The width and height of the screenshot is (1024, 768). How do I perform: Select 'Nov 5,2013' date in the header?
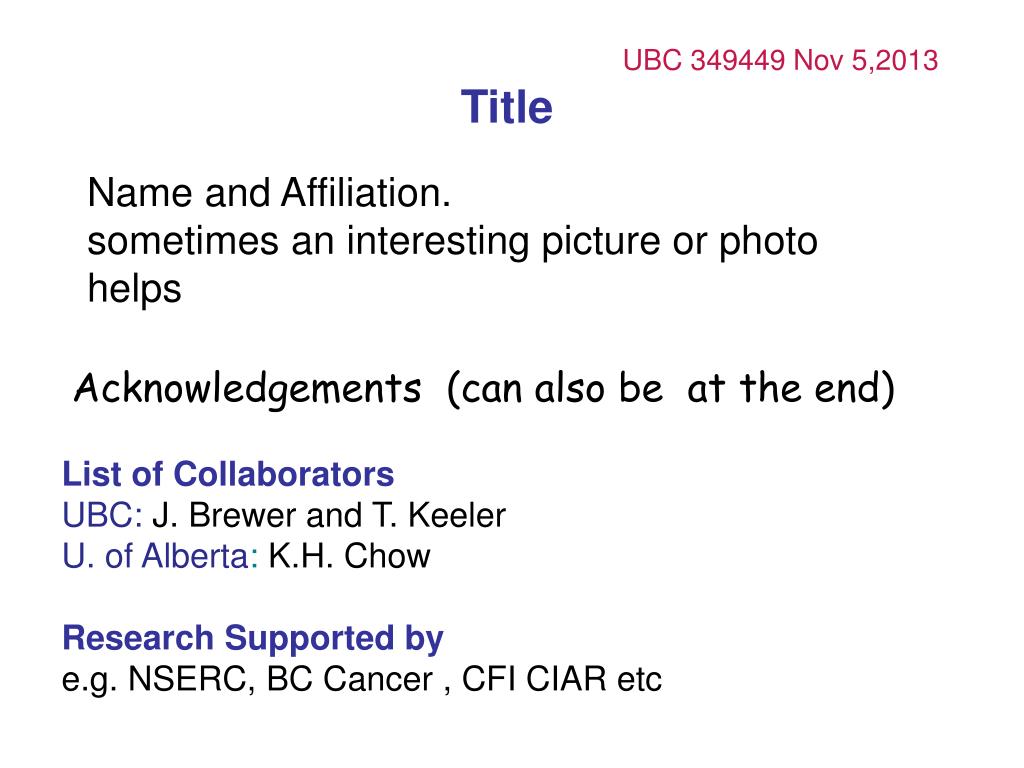(865, 60)
